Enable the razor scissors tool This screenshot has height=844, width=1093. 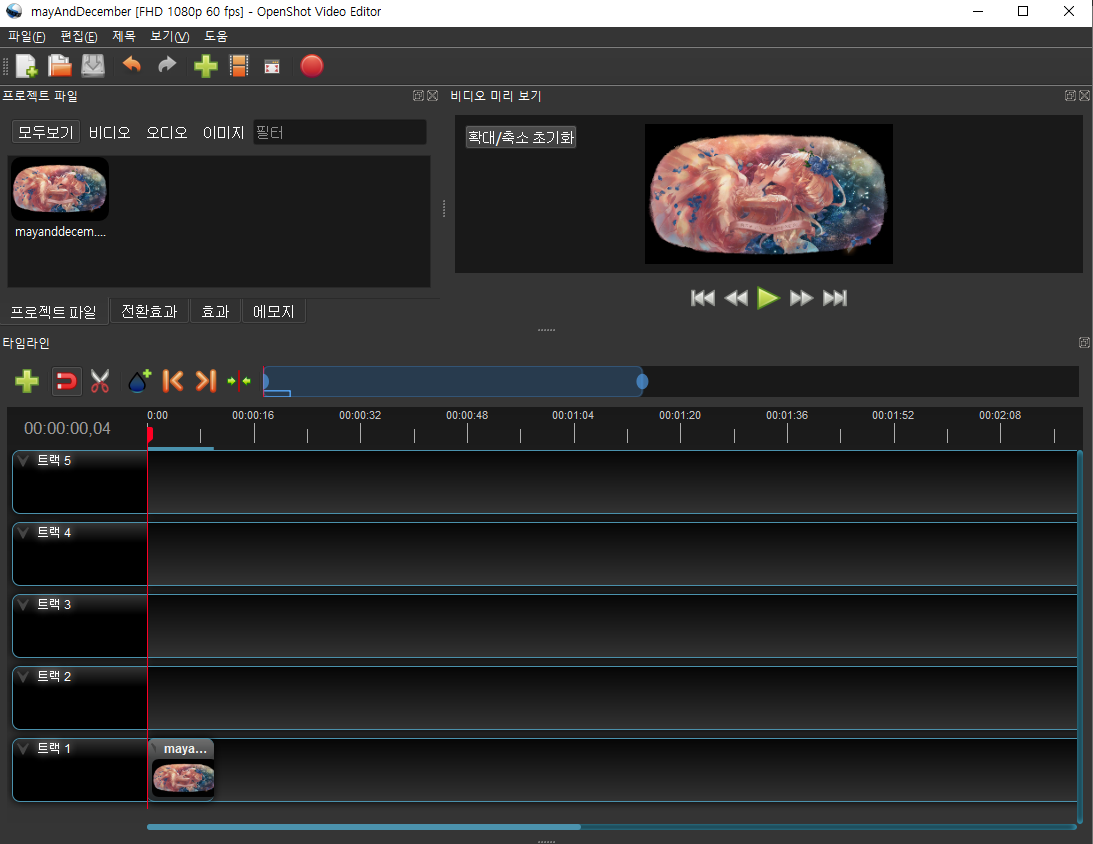(100, 381)
